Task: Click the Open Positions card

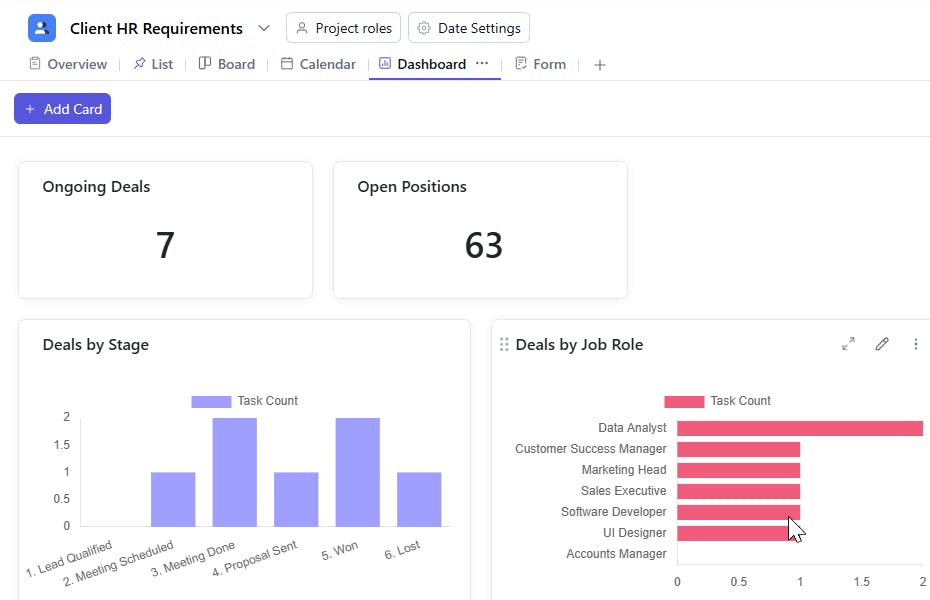Action: [480, 230]
